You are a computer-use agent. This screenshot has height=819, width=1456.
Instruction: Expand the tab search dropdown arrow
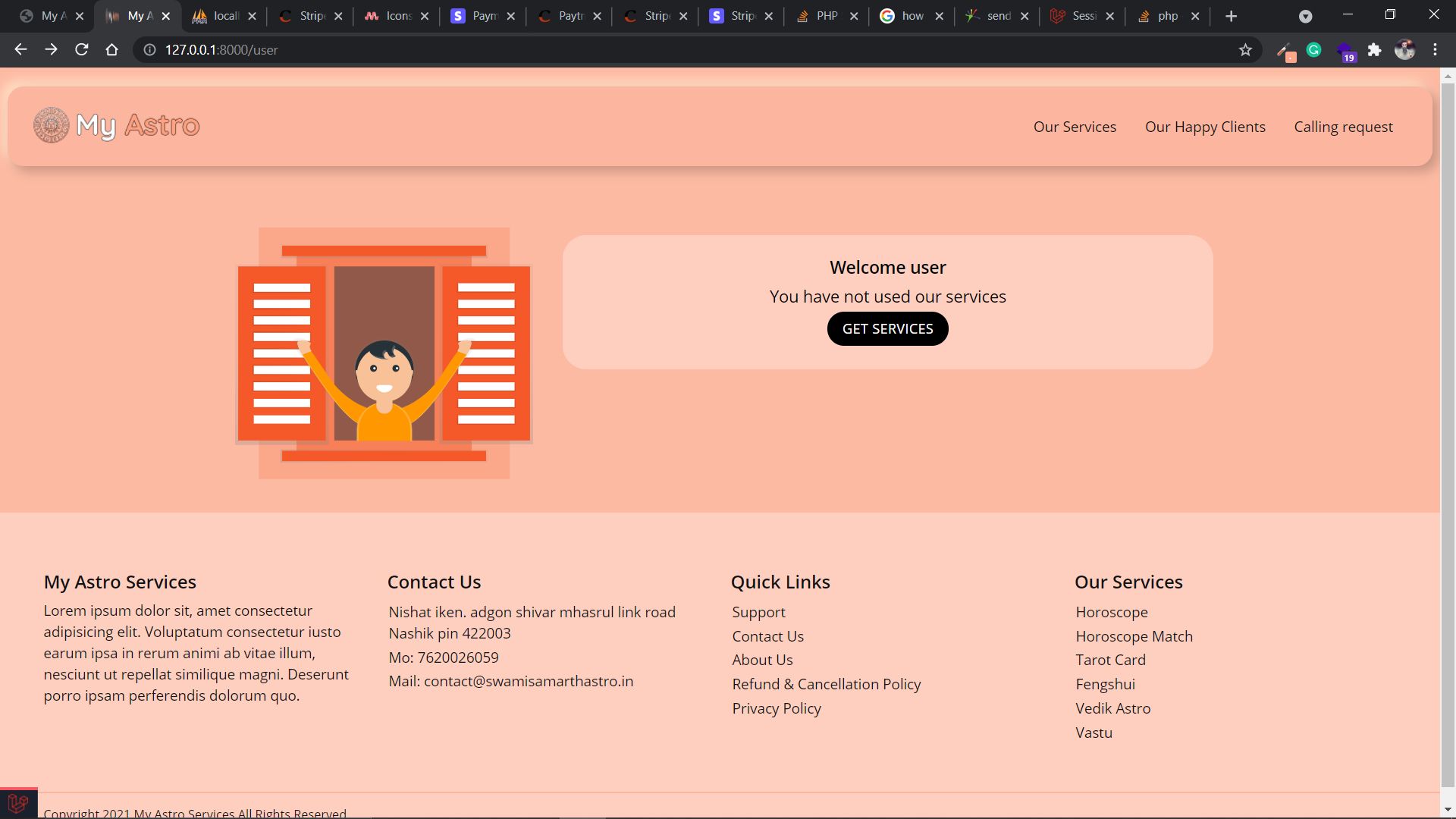pyautogui.click(x=1305, y=17)
